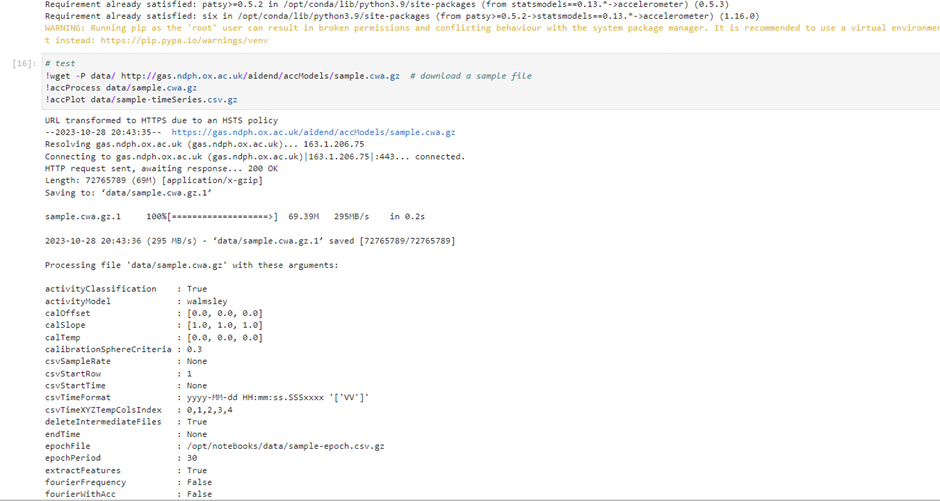Click 'URL transformed to HTTPS due to an HSTS policy'
This screenshot has height=501, width=940.
coord(161,120)
